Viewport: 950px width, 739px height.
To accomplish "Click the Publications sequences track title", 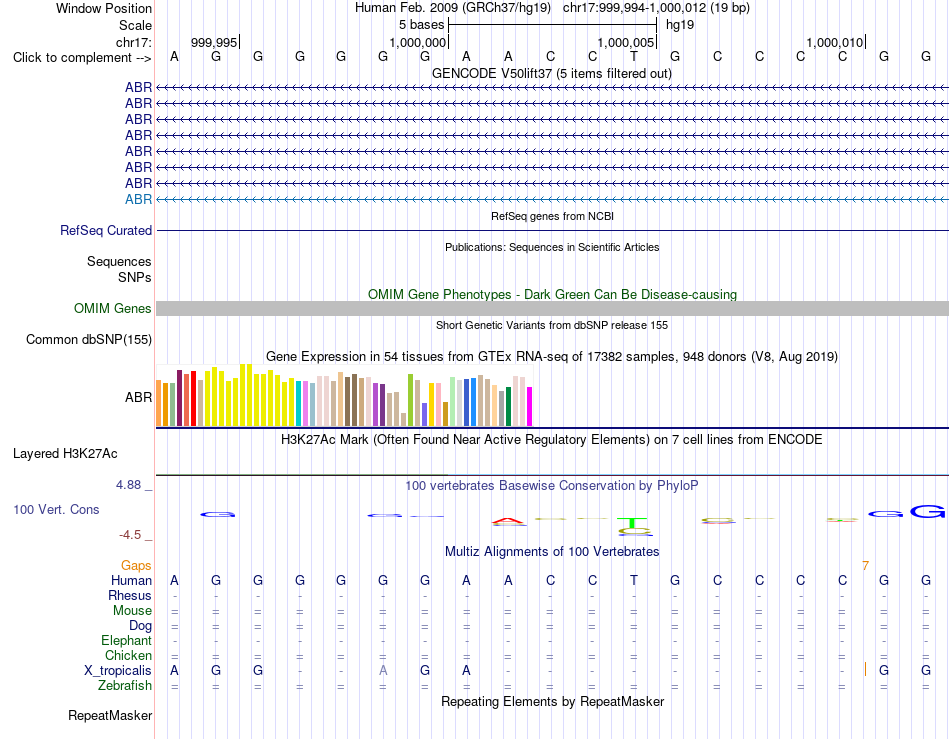I will [552, 247].
